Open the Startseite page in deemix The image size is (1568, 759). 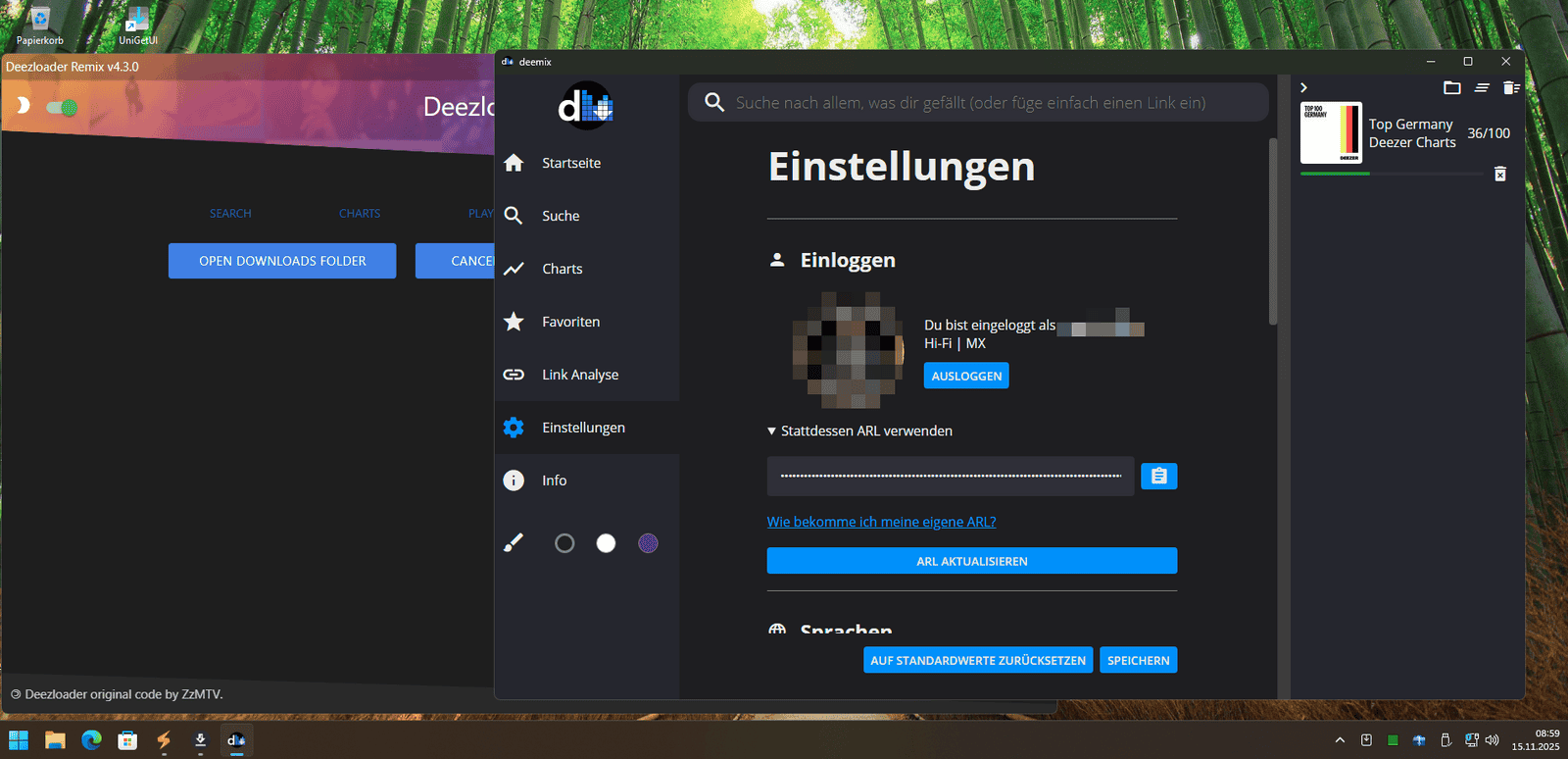click(587, 163)
